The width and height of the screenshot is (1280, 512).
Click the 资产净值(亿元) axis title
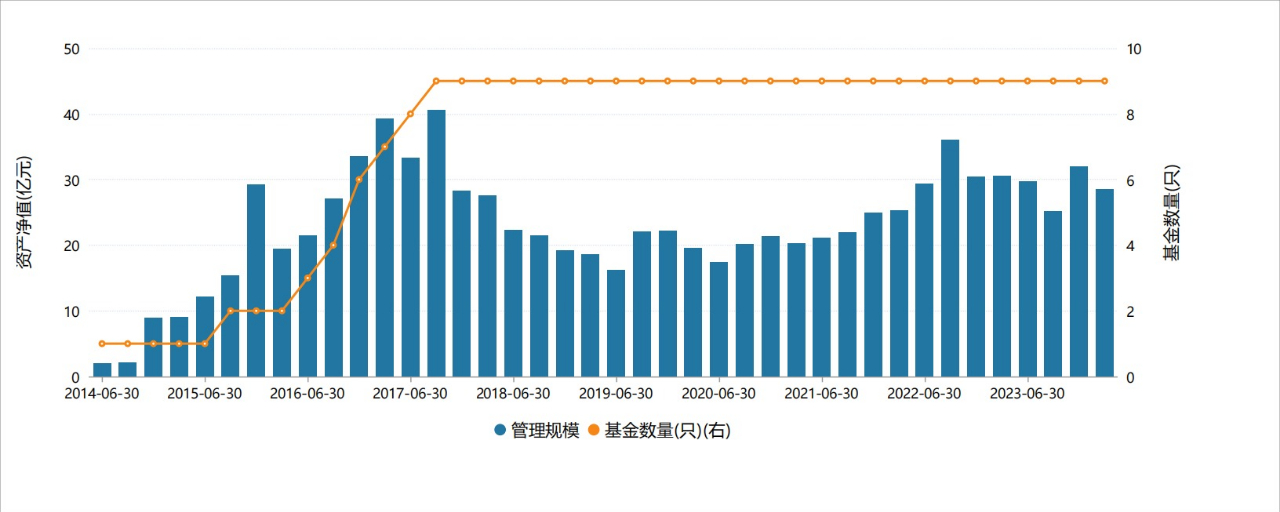23,212
